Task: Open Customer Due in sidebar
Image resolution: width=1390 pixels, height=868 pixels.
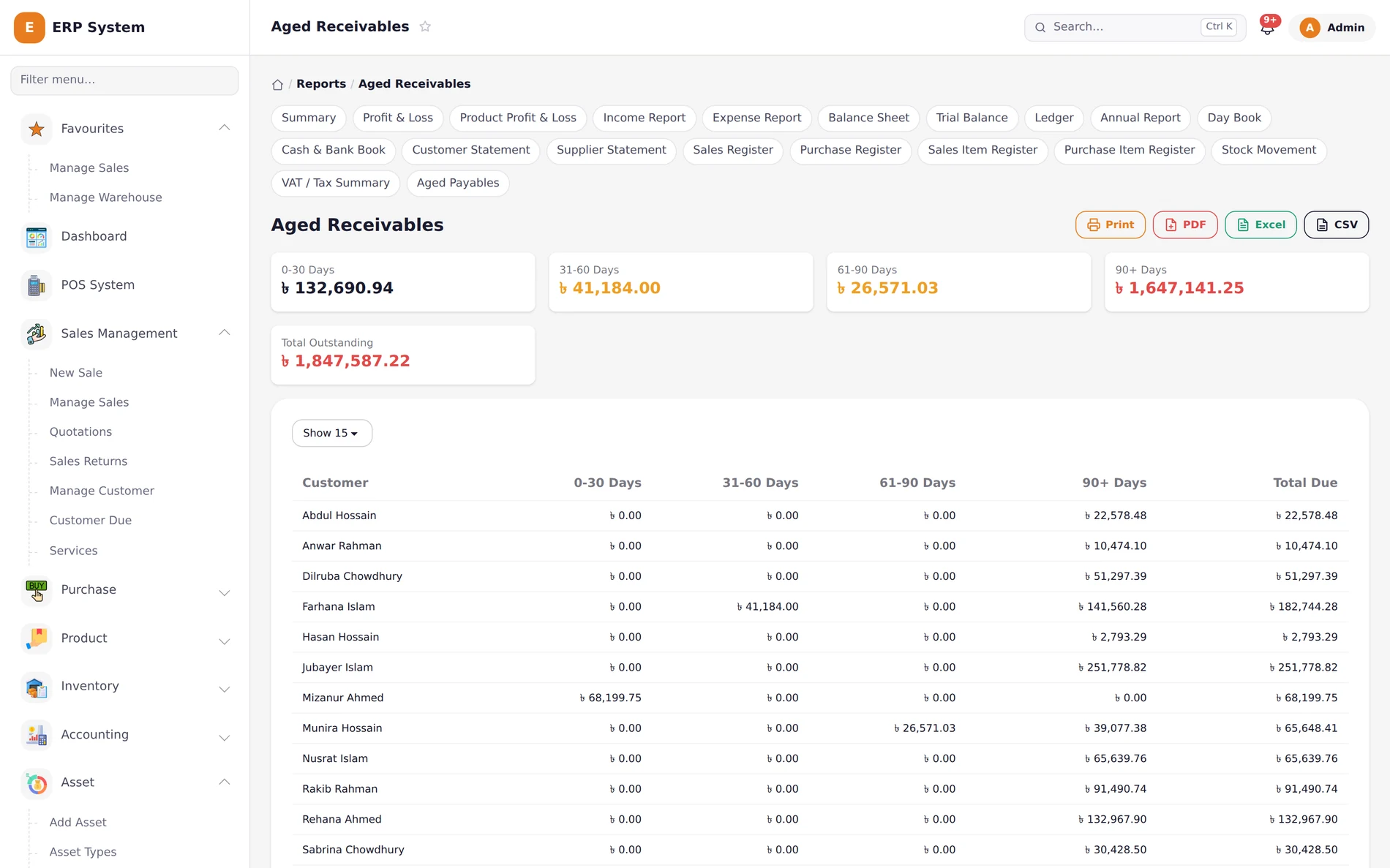Action: coord(91,521)
